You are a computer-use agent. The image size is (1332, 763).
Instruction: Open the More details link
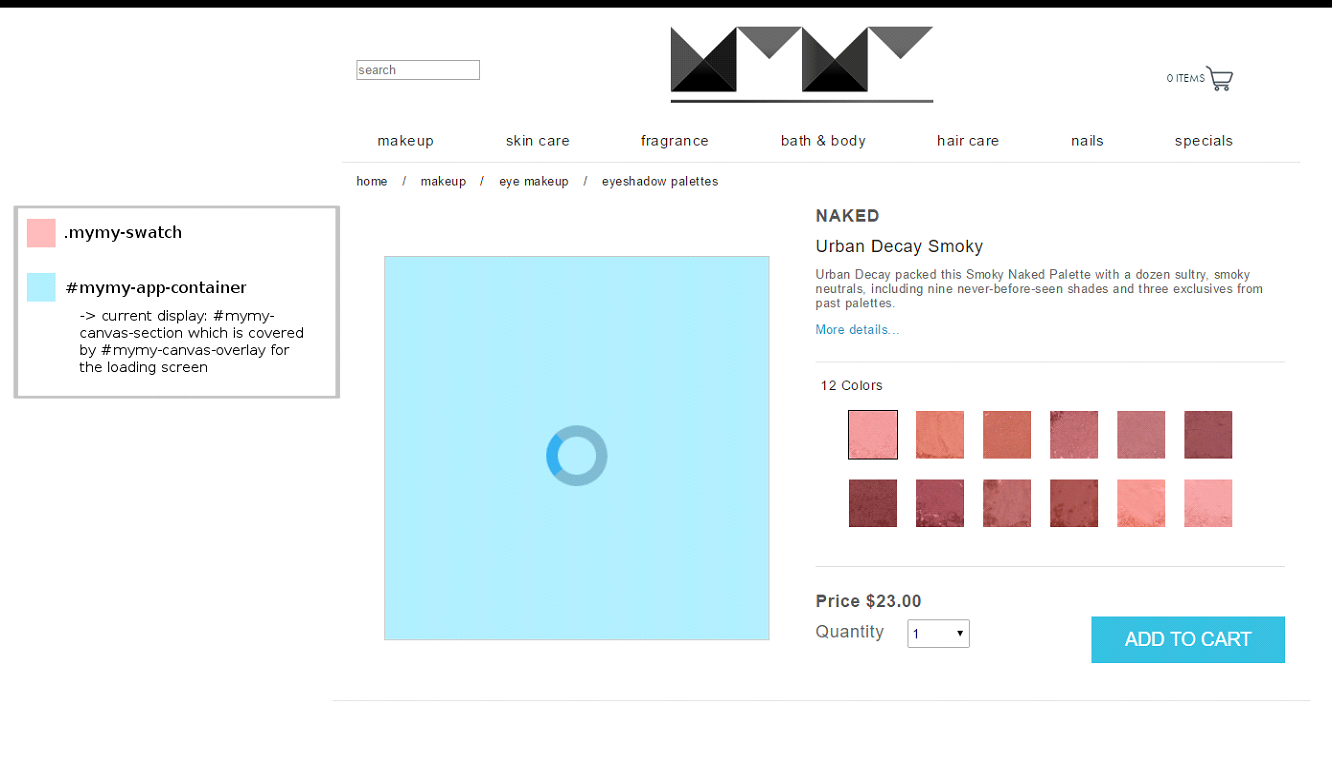pyautogui.click(x=857, y=330)
